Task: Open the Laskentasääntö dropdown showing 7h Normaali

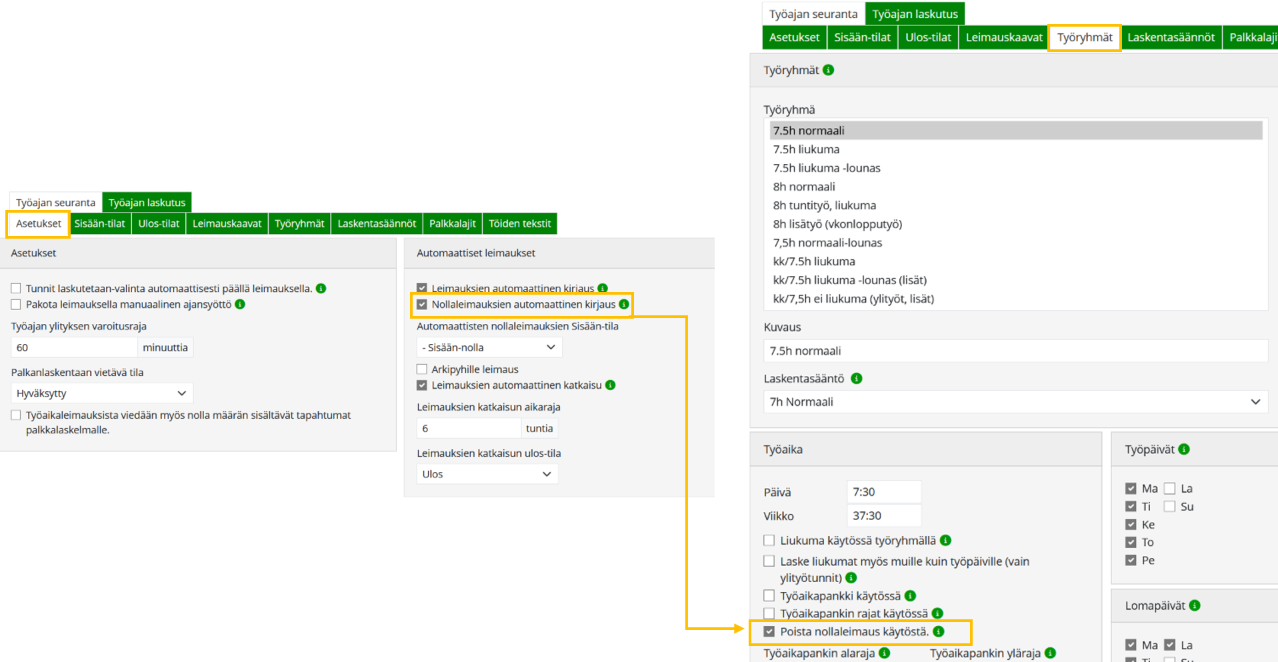Action: point(1015,402)
